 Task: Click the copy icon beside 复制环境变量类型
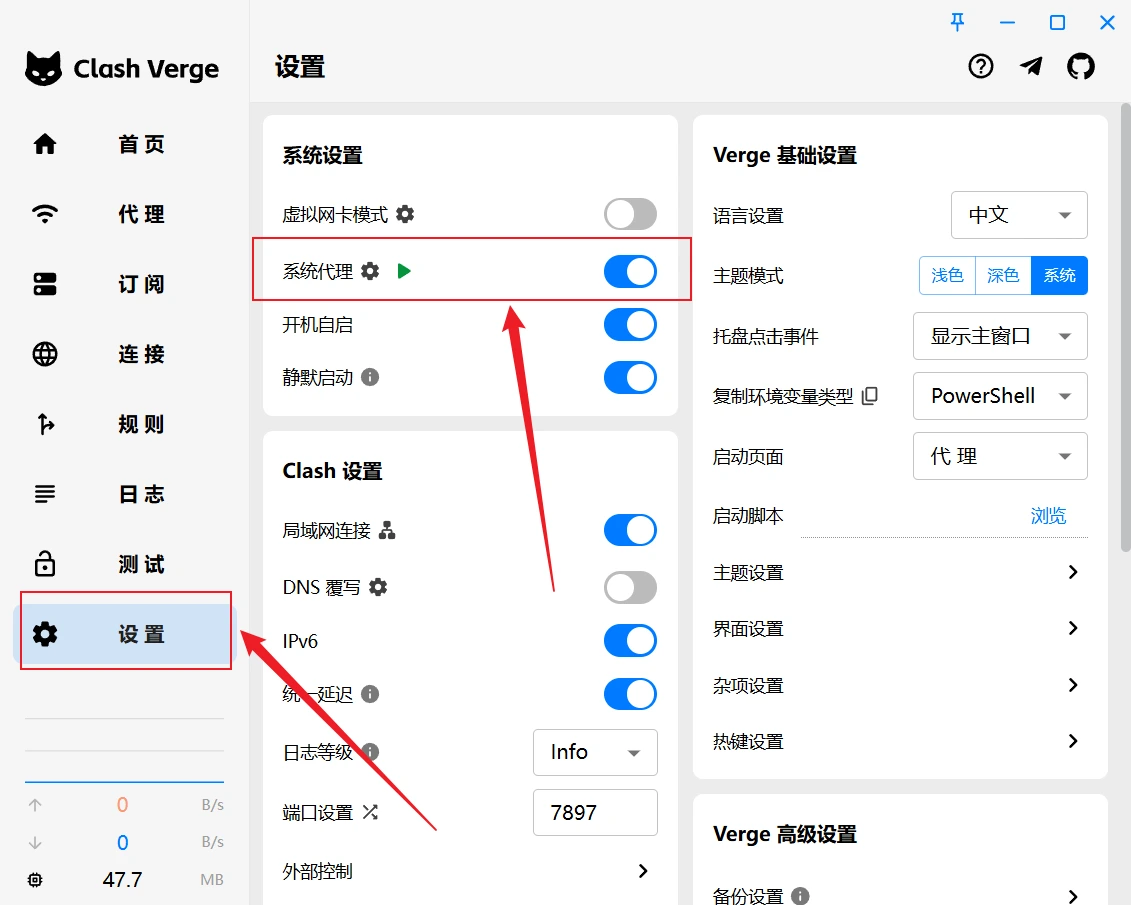(x=870, y=396)
